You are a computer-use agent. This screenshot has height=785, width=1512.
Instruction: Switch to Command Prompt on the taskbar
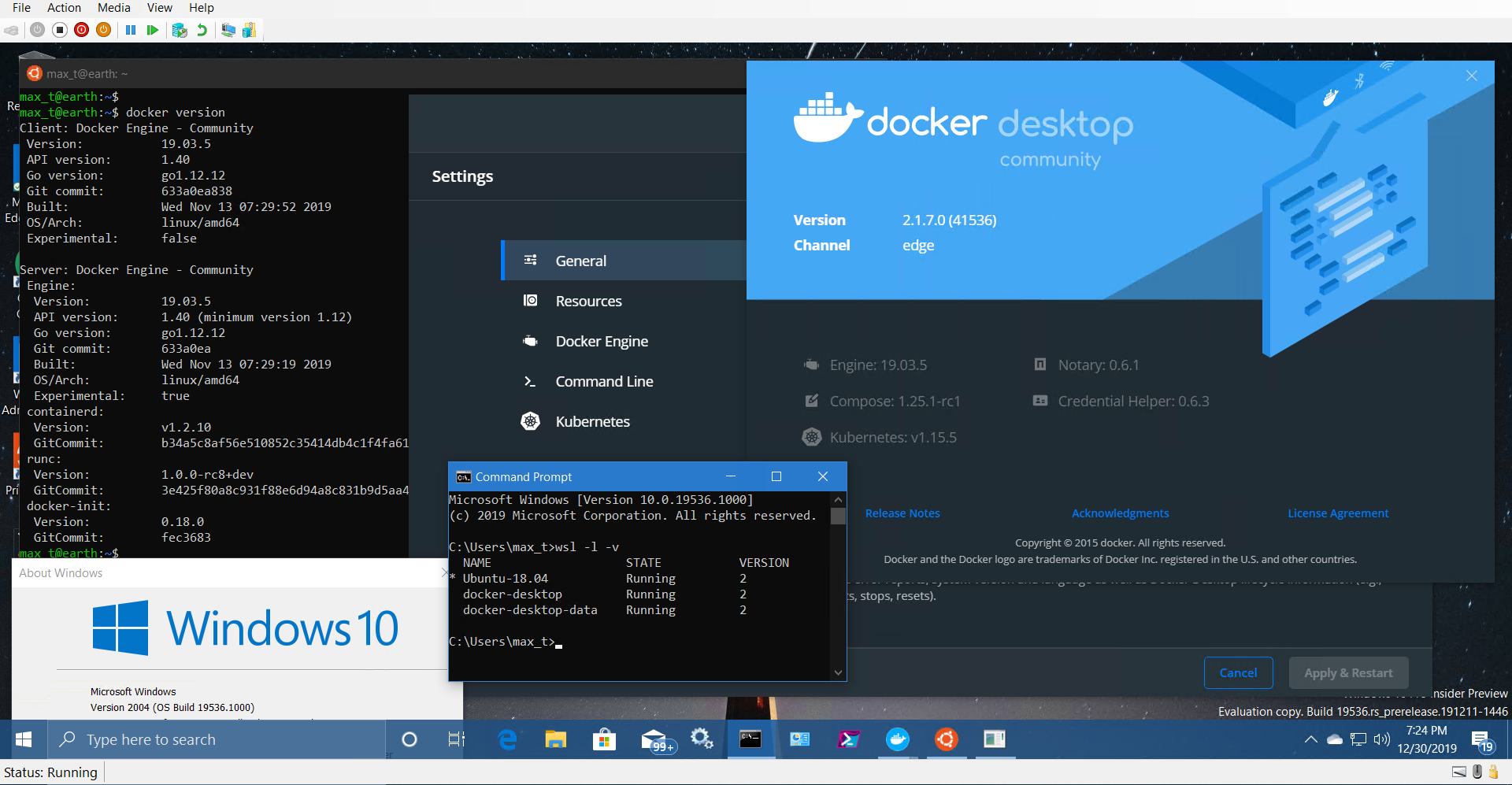(x=750, y=739)
